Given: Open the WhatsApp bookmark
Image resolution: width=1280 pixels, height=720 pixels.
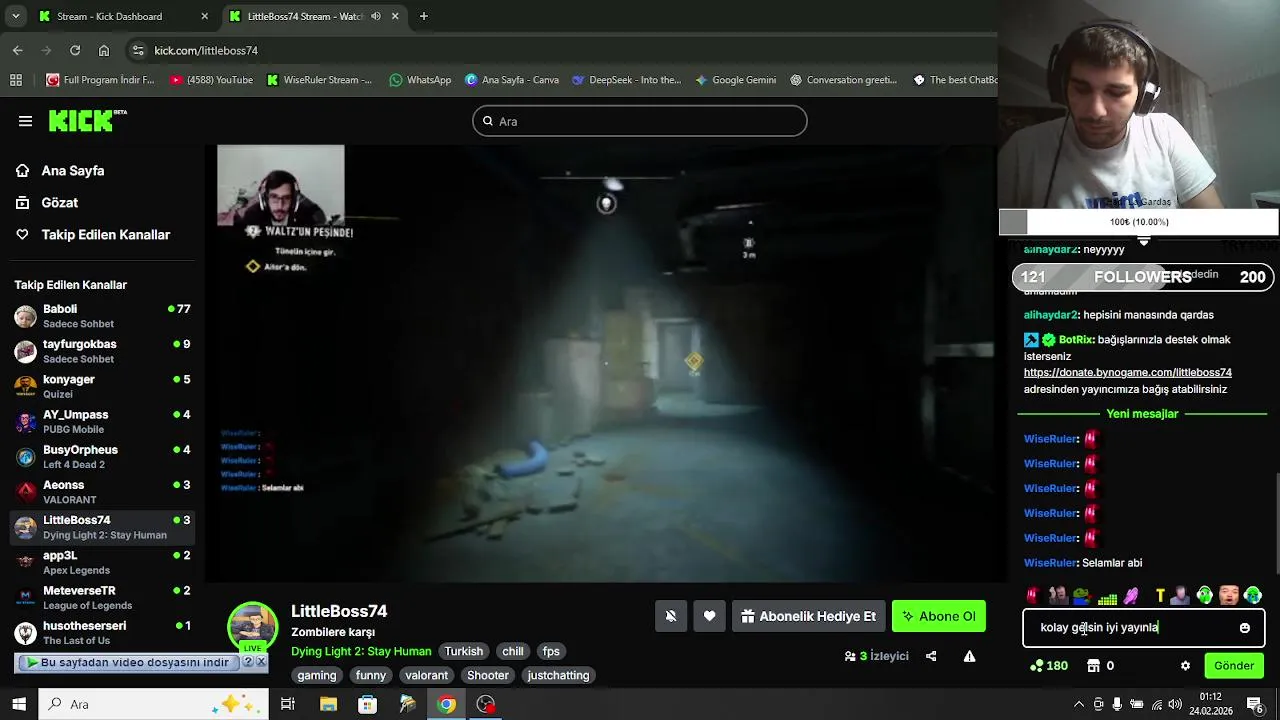Looking at the screenshot, I should tap(420, 80).
